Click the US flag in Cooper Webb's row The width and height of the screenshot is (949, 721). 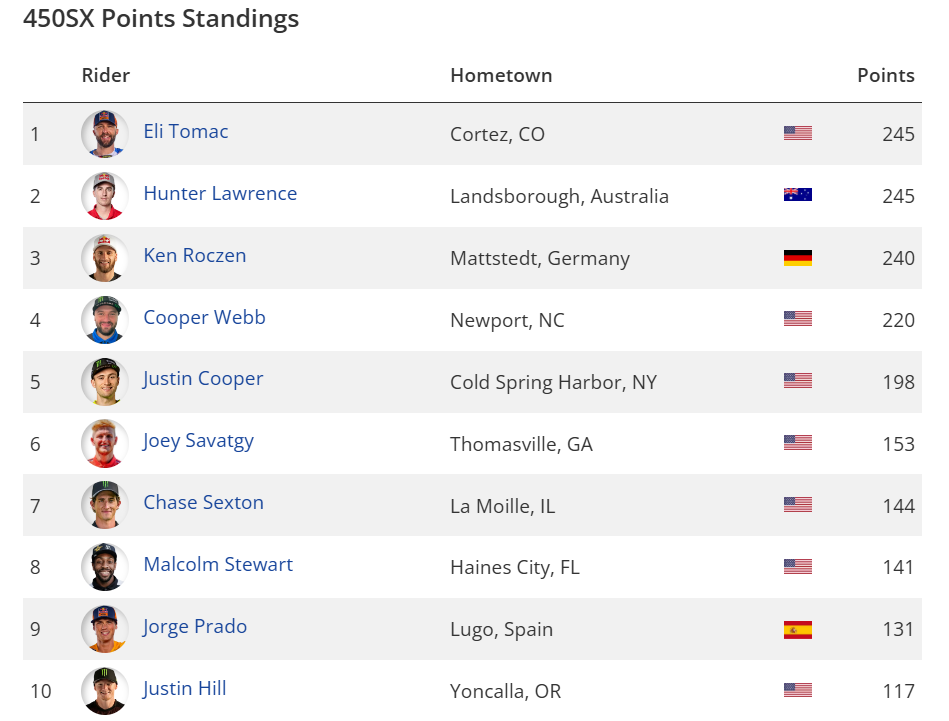coord(797,319)
